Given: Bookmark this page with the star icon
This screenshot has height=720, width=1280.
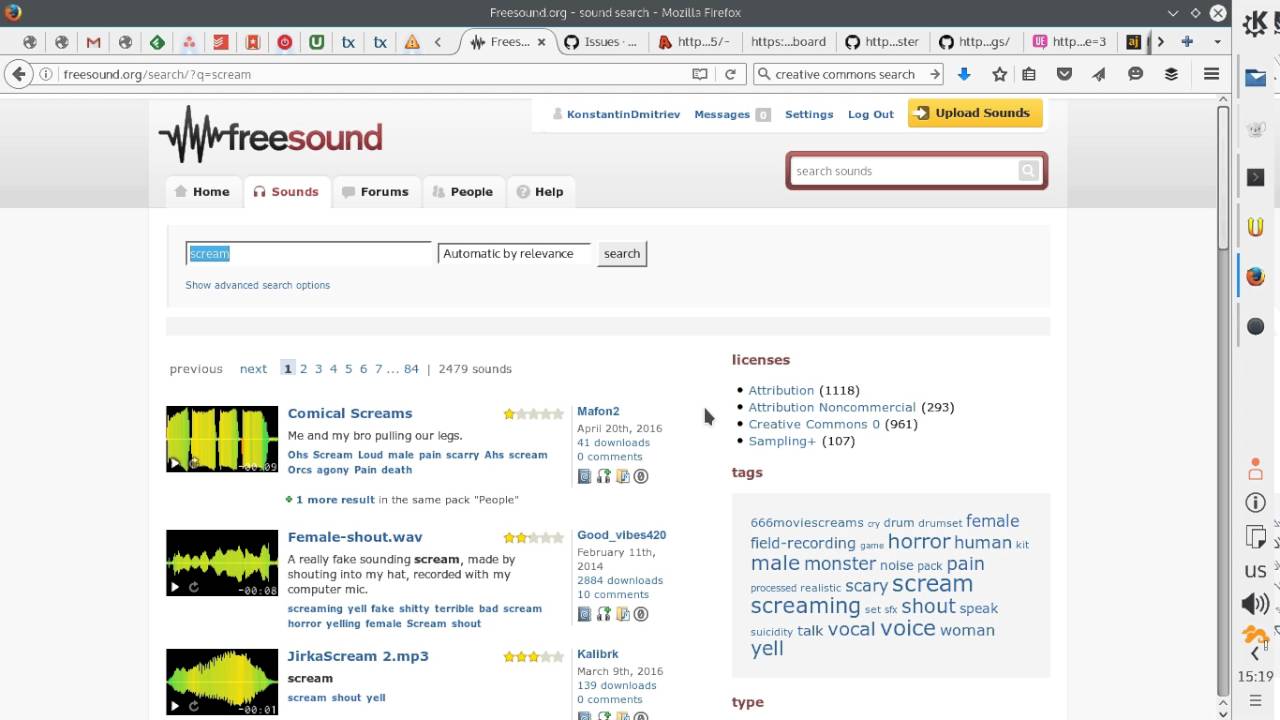Looking at the screenshot, I should click(x=999, y=74).
